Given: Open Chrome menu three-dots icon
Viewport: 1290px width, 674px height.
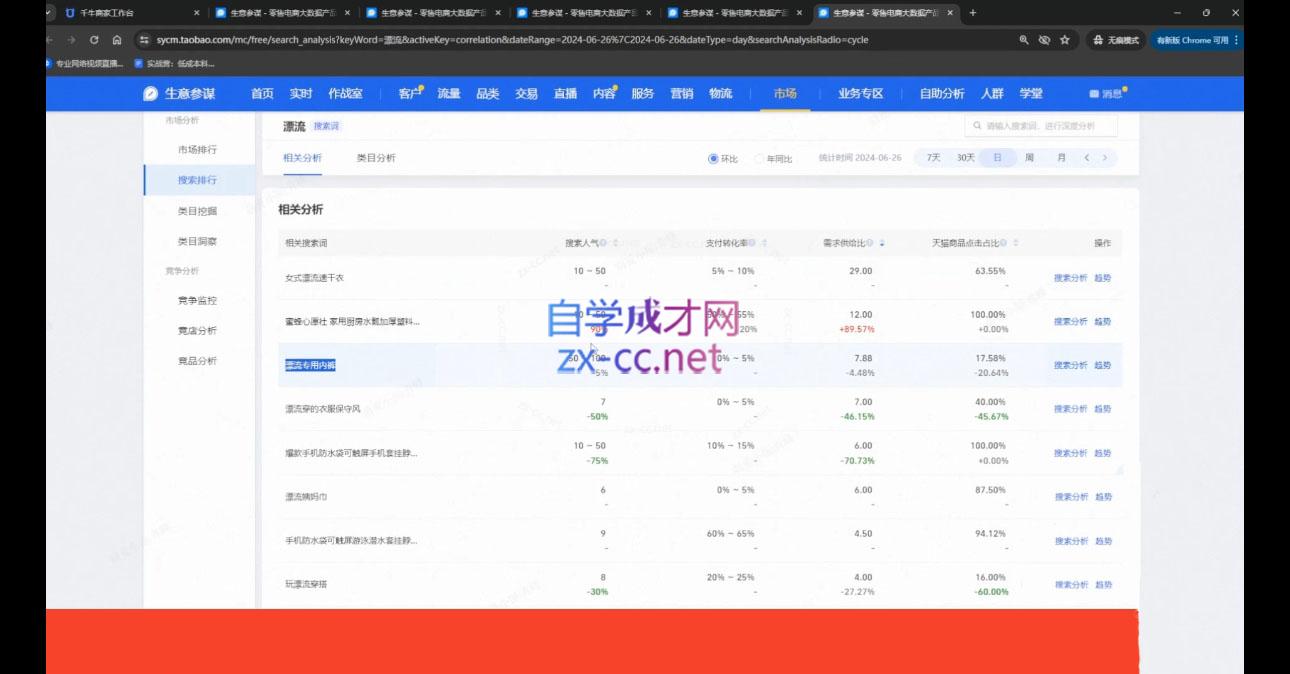Looking at the screenshot, I should click(1237, 40).
